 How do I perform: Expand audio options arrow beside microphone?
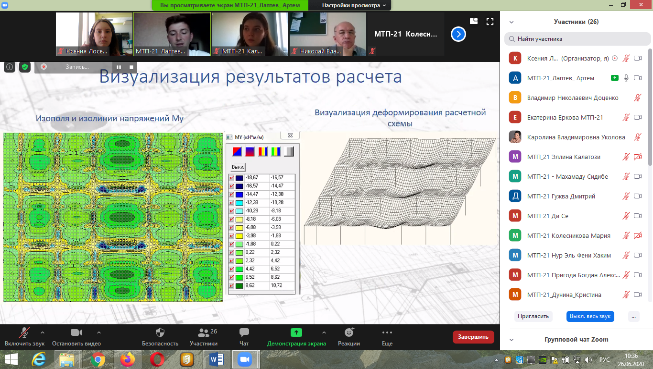(x=42, y=332)
